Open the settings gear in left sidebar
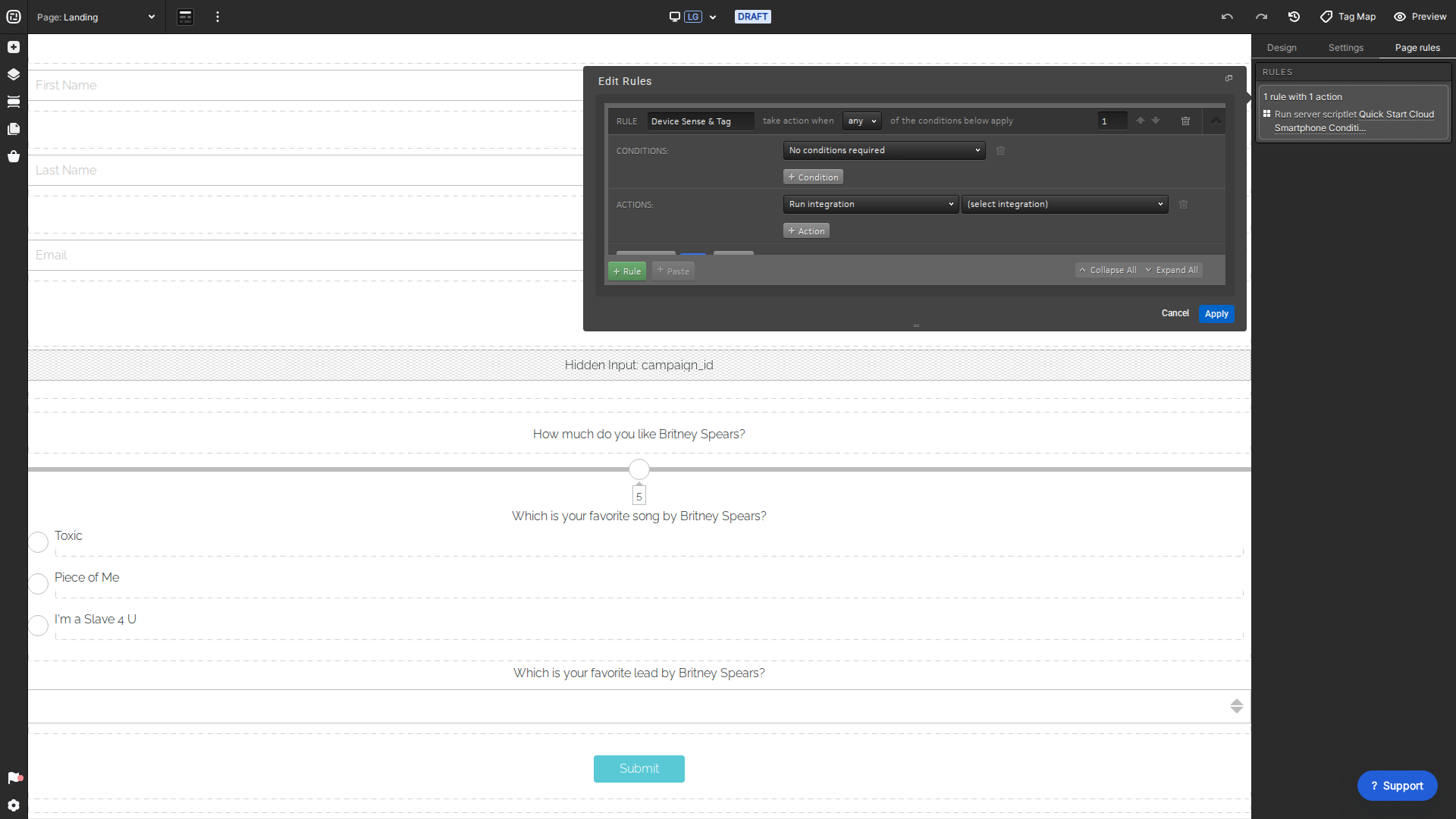 (14, 805)
